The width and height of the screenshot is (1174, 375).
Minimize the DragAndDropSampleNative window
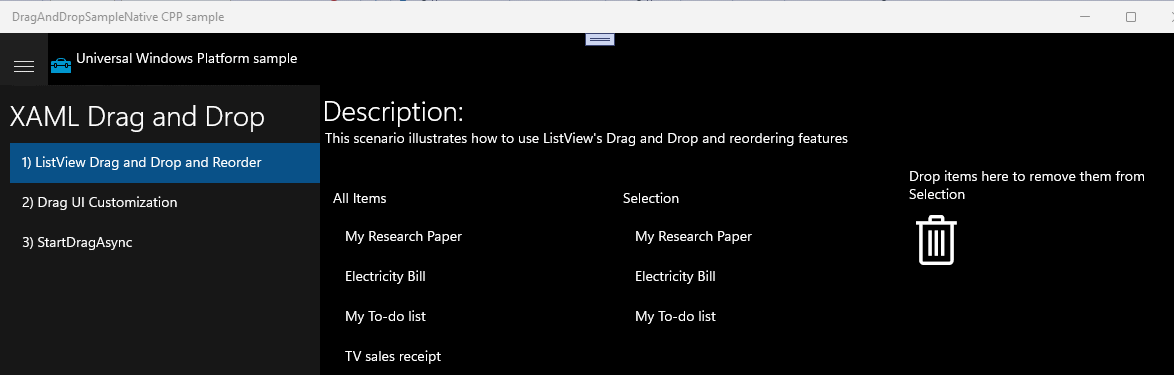click(x=1086, y=16)
